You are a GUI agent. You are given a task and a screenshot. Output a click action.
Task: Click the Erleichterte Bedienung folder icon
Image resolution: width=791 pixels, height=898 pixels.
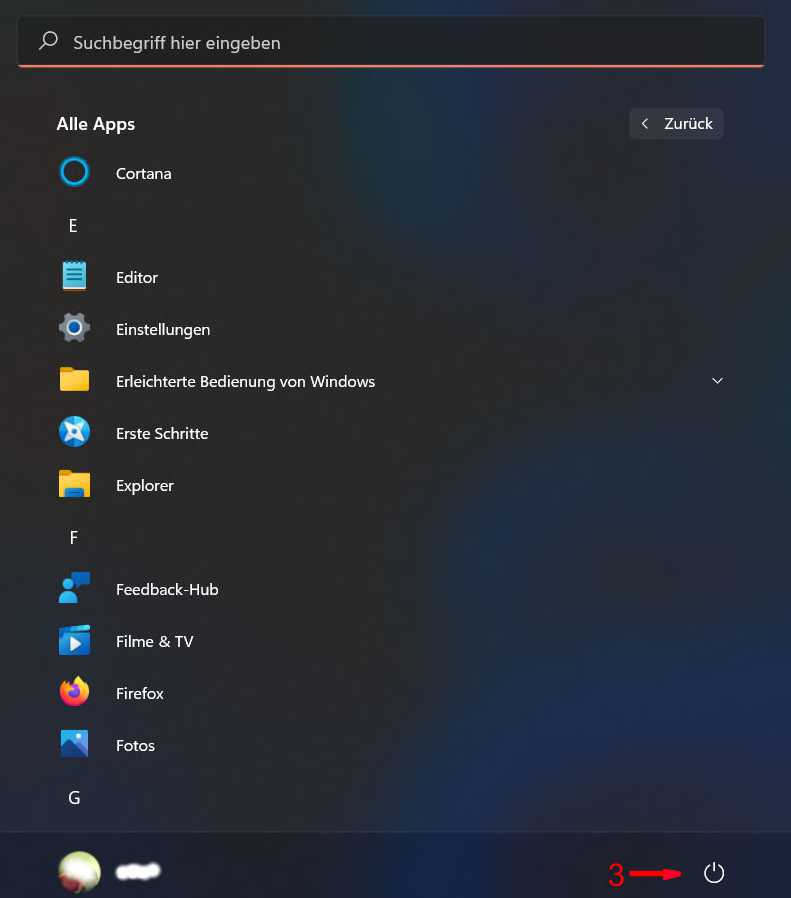(74, 379)
